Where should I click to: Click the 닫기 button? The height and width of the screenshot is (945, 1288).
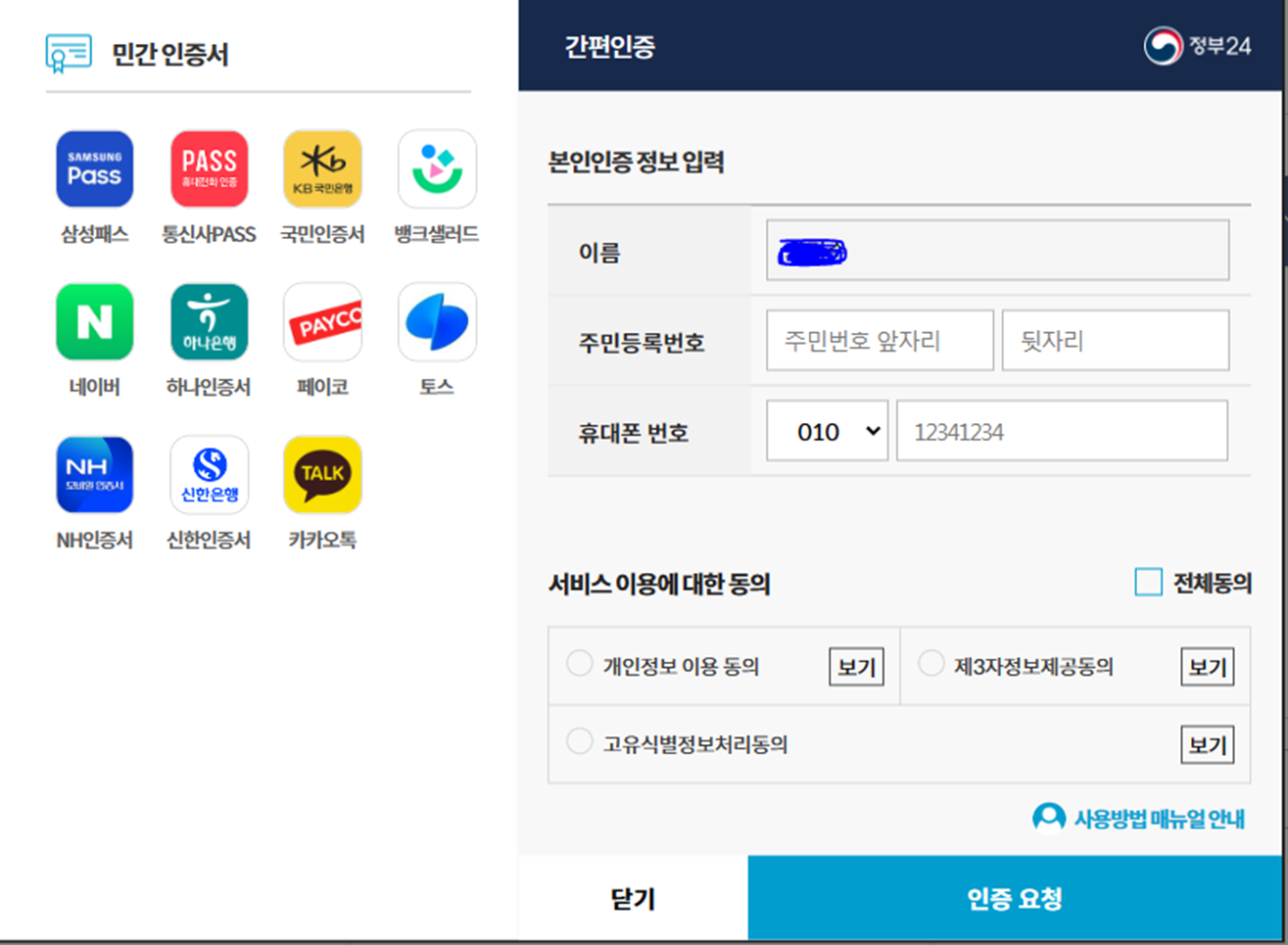[633, 898]
